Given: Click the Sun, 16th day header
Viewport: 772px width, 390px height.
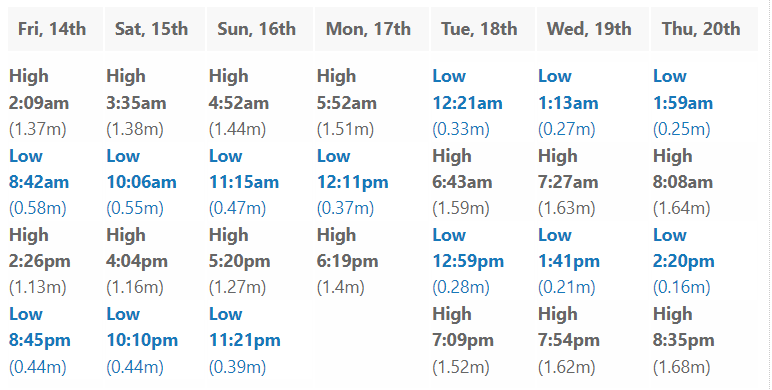Looking at the screenshot, I should tap(259, 29).
